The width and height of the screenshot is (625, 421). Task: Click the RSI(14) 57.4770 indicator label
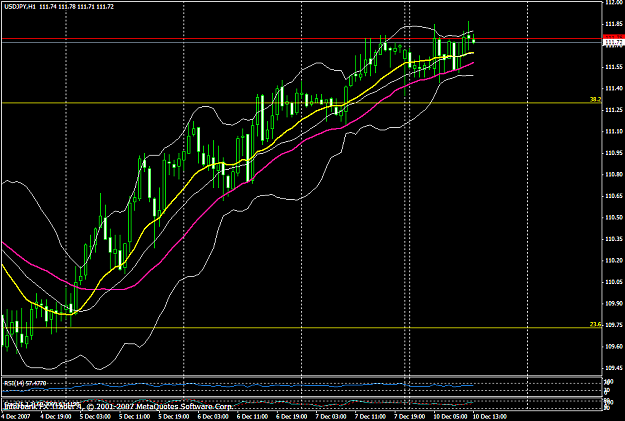pyautogui.click(x=25, y=383)
